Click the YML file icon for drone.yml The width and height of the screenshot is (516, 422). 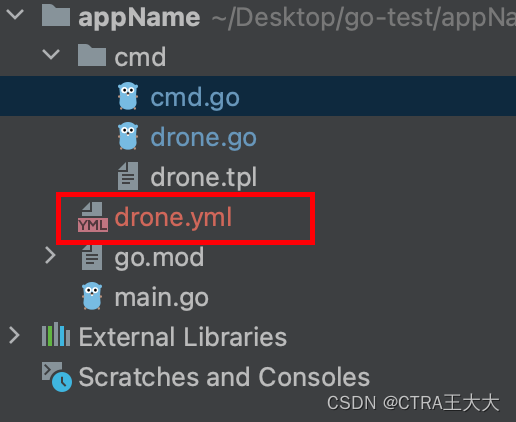(x=93, y=217)
